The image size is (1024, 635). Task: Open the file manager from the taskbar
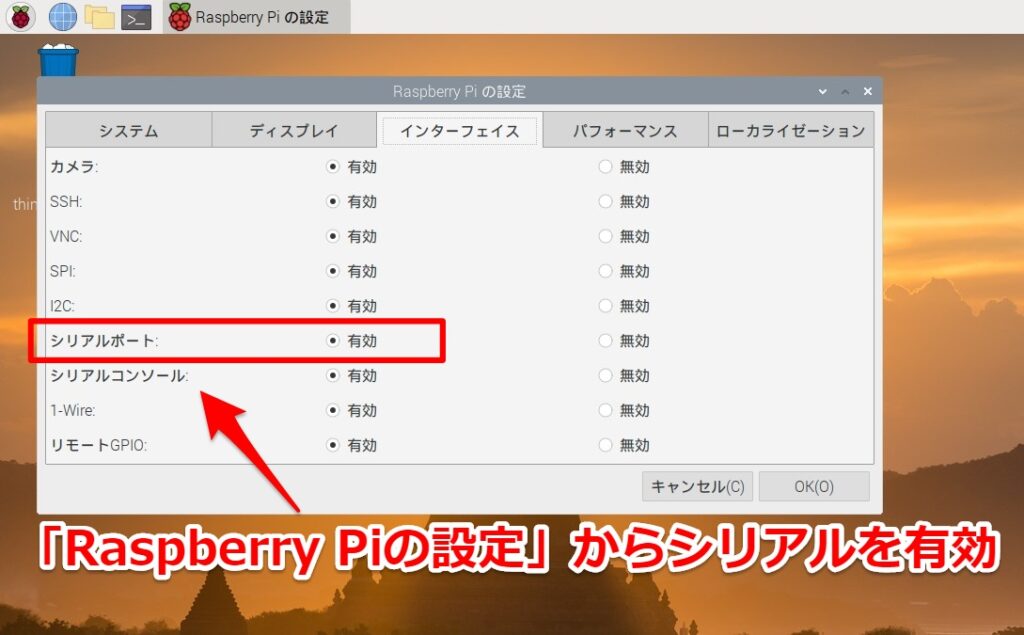[100, 17]
